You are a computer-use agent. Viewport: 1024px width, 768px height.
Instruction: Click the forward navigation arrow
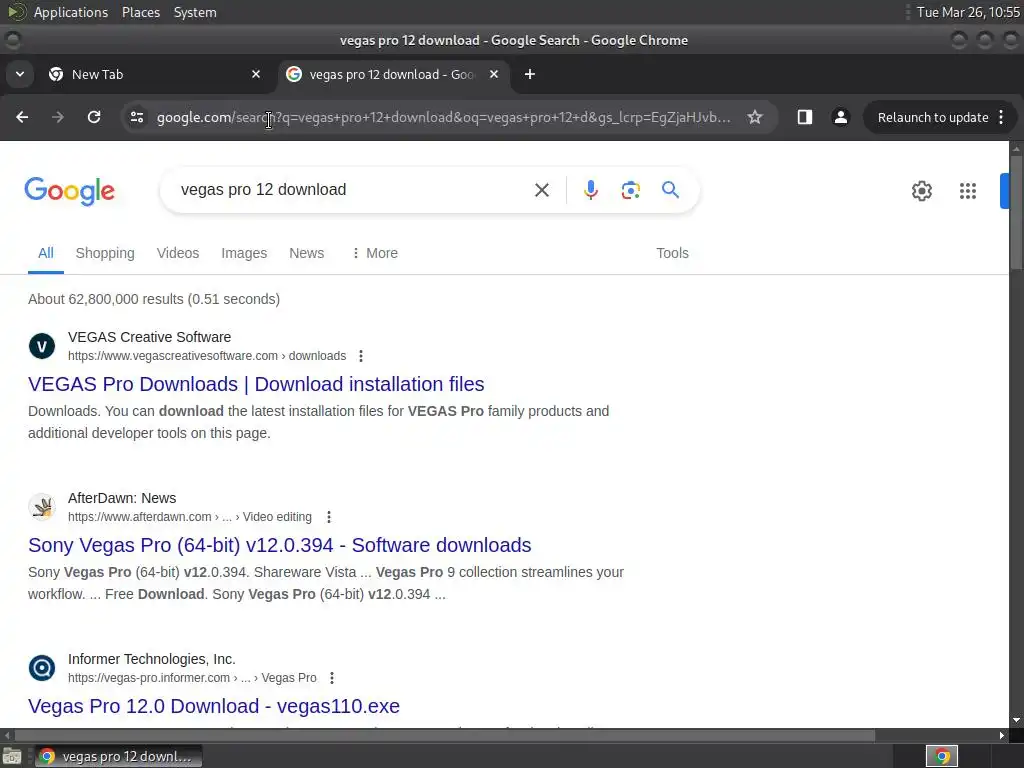tap(57, 118)
